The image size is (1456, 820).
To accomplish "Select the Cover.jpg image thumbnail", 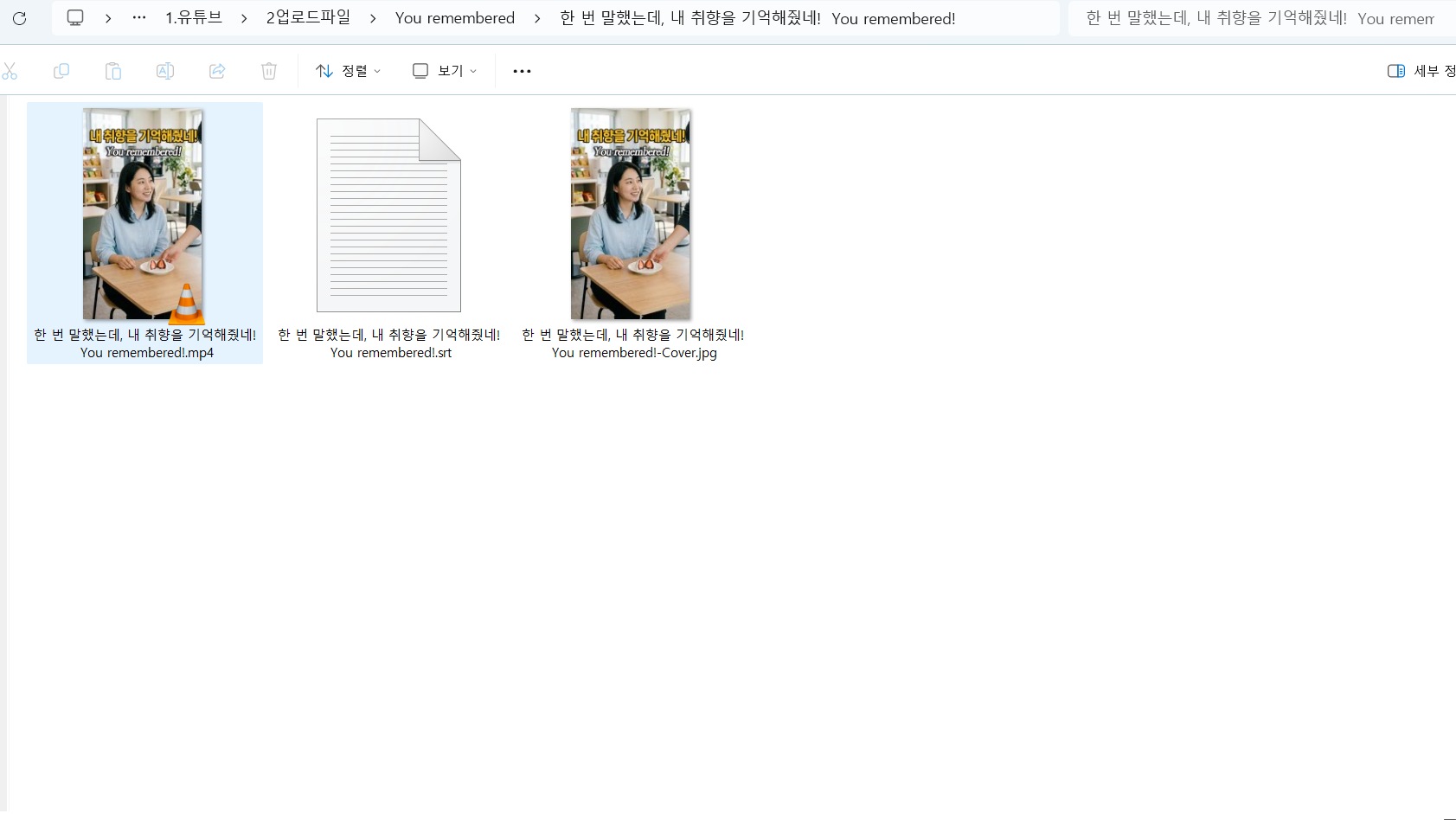I will tap(631, 214).
